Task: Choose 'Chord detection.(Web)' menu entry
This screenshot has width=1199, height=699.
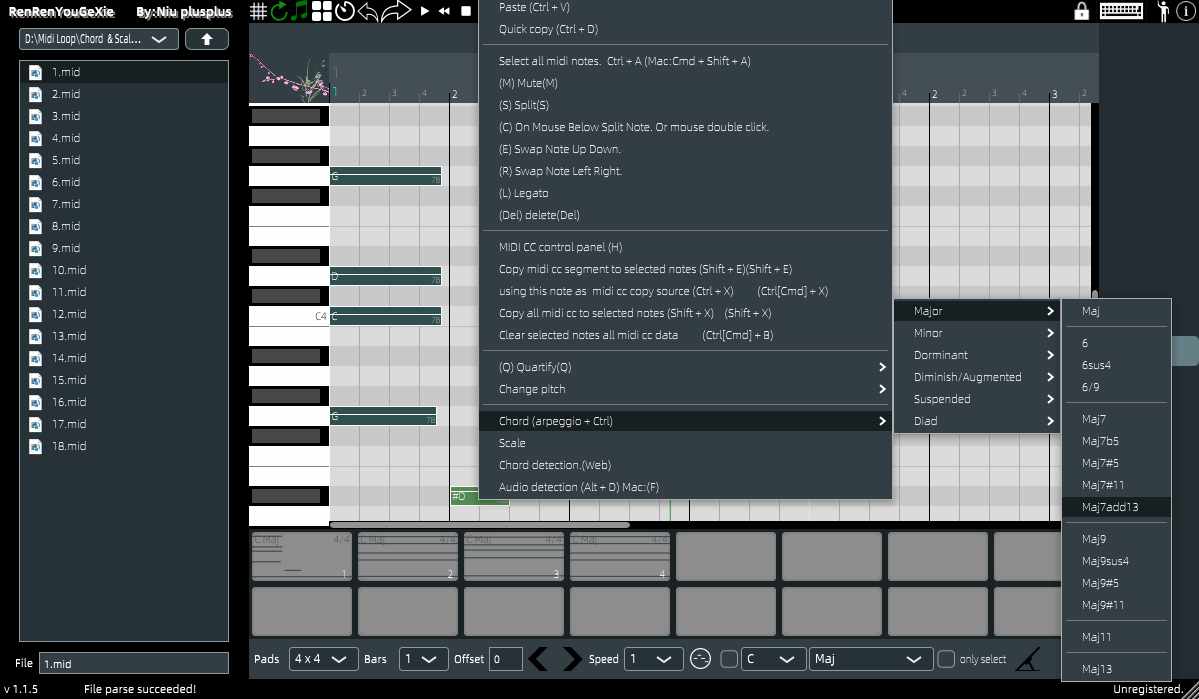Action: tap(555, 465)
